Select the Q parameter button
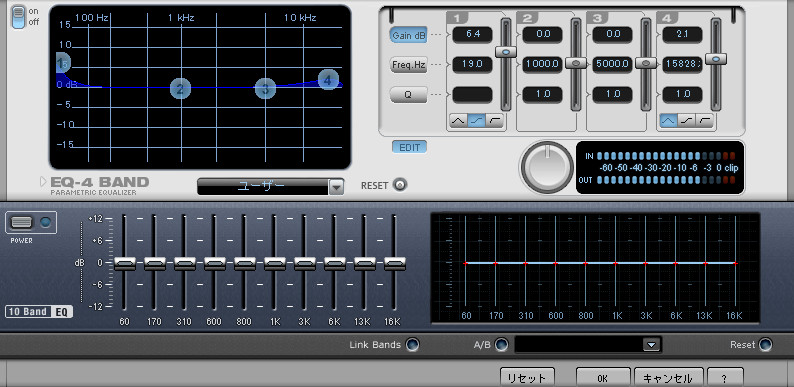Image resolution: width=794 pixels, height=387 pixels. pyautogui.click(x=409, y=94)
